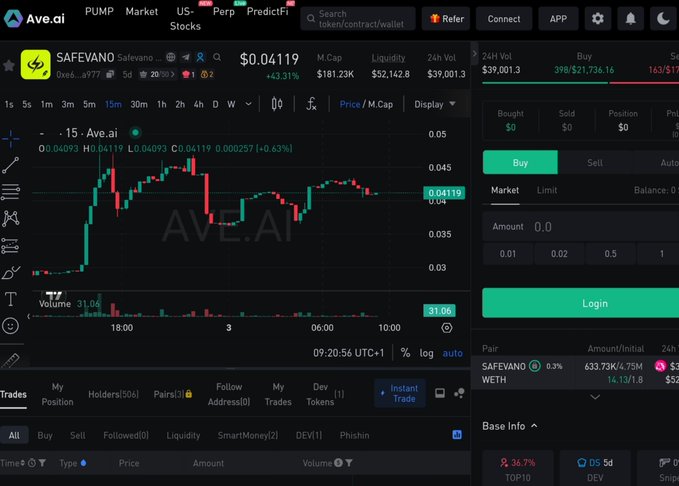This screenshot has width=679, height=486.
Task: Switch chart to Price mode
Action: pyautogui.click(x=349, y=104)
